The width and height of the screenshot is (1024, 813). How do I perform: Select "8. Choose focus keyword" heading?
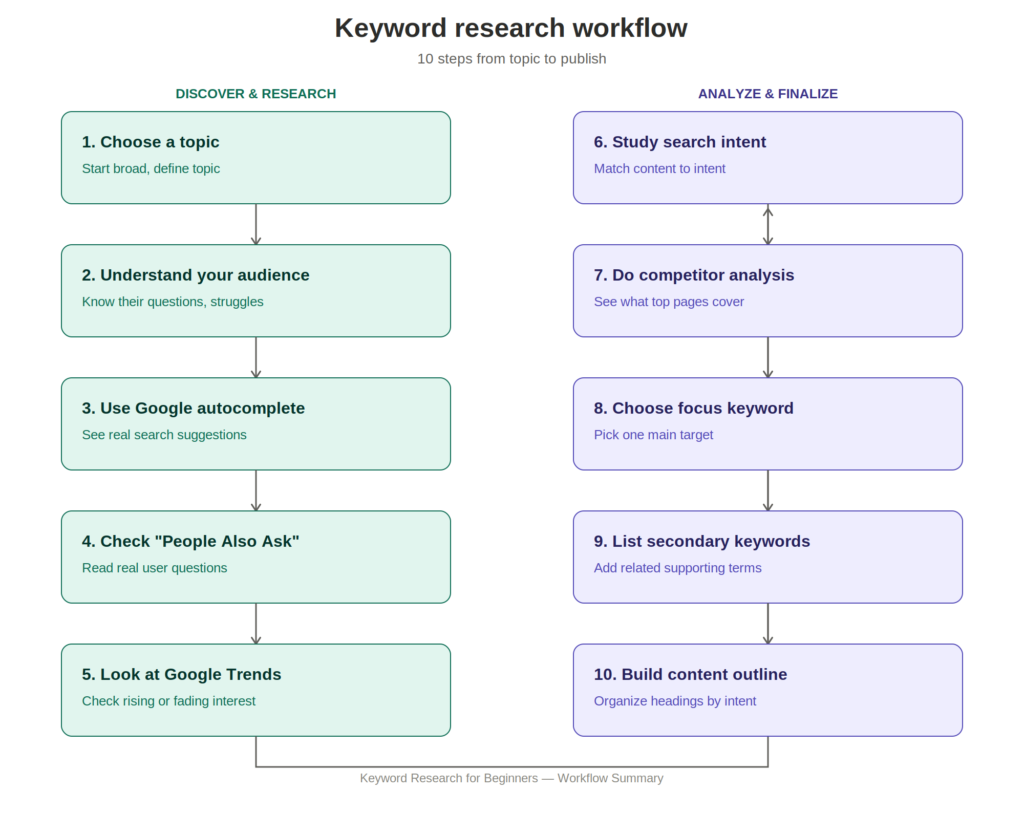pos(694,408)
